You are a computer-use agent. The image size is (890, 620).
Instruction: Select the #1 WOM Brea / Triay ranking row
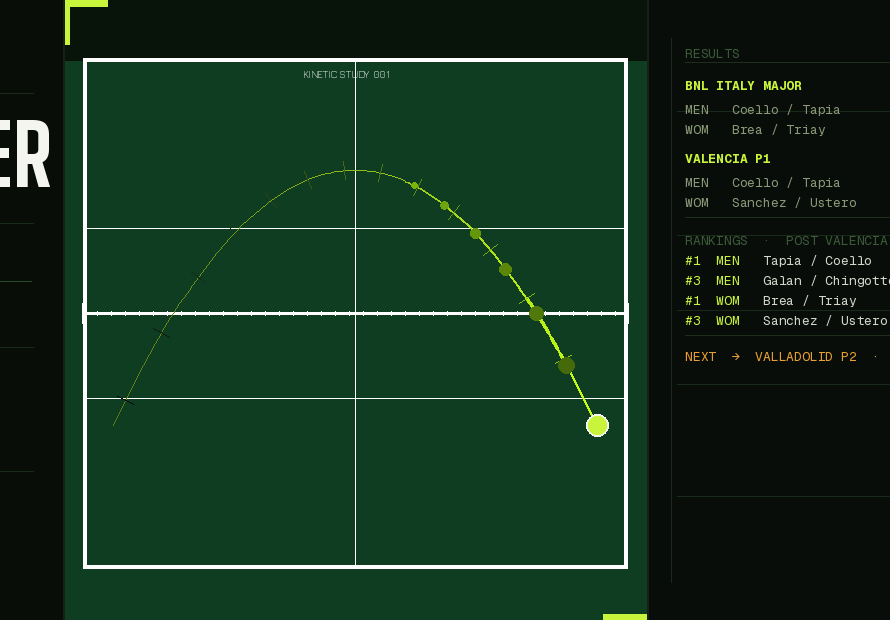(x=770, y=300)
